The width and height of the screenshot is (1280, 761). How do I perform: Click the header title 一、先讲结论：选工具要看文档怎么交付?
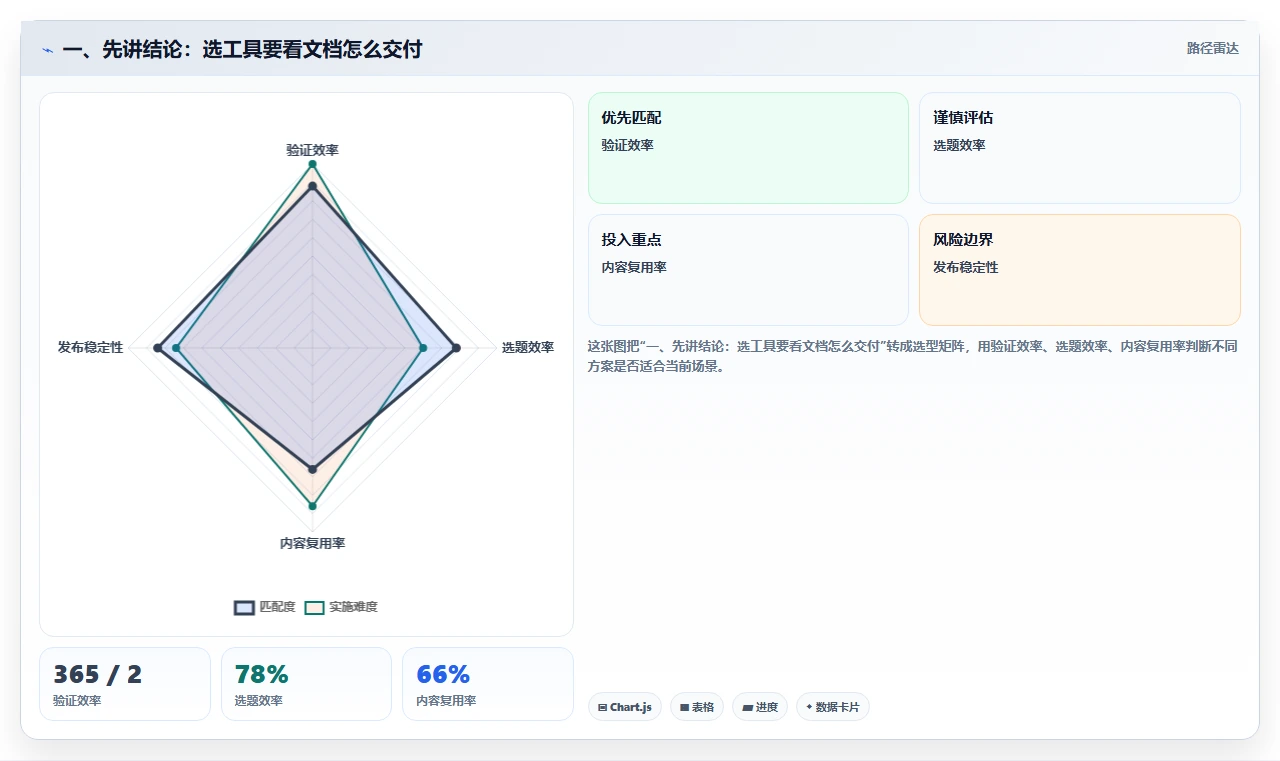[242, 49]
